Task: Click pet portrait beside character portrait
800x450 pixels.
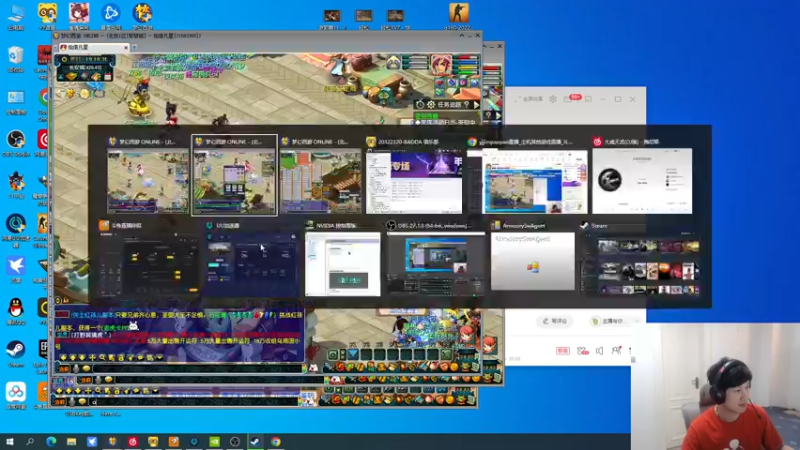Action: coord(393,63)
